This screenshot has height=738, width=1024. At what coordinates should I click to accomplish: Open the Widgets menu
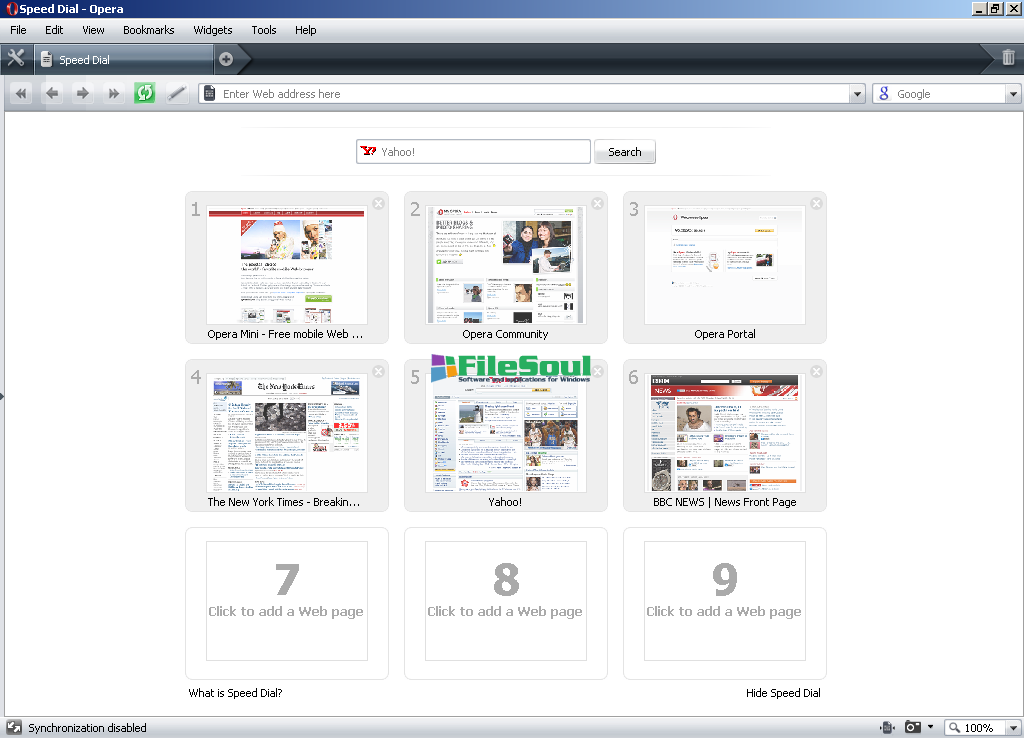pos(213,30)
